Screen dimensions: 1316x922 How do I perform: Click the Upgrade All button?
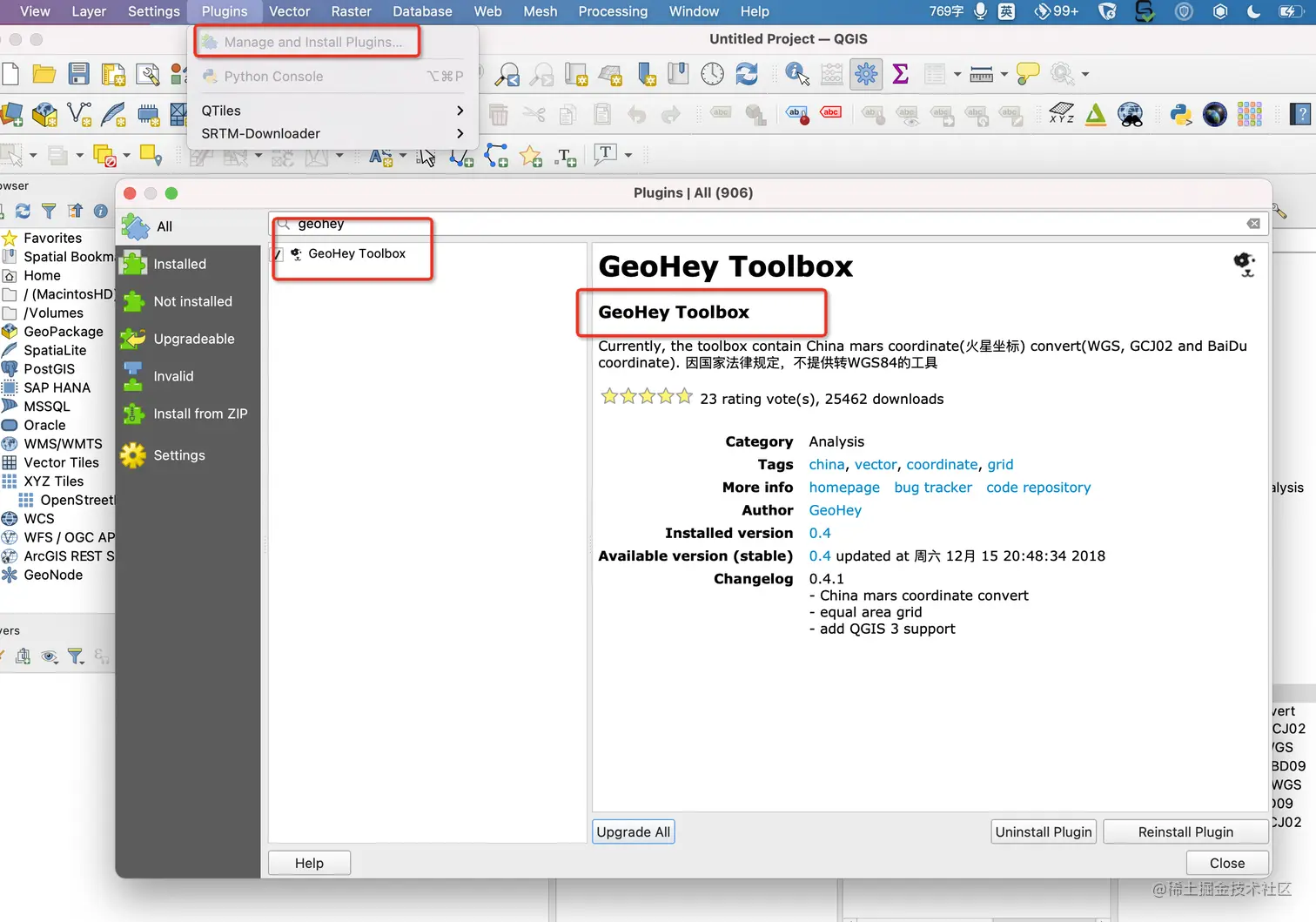634,832
